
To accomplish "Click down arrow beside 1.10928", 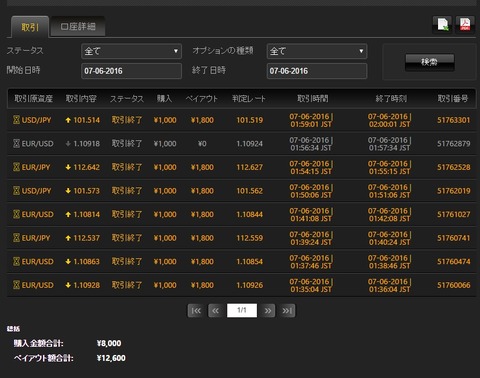I will click(x=68, y=285).
